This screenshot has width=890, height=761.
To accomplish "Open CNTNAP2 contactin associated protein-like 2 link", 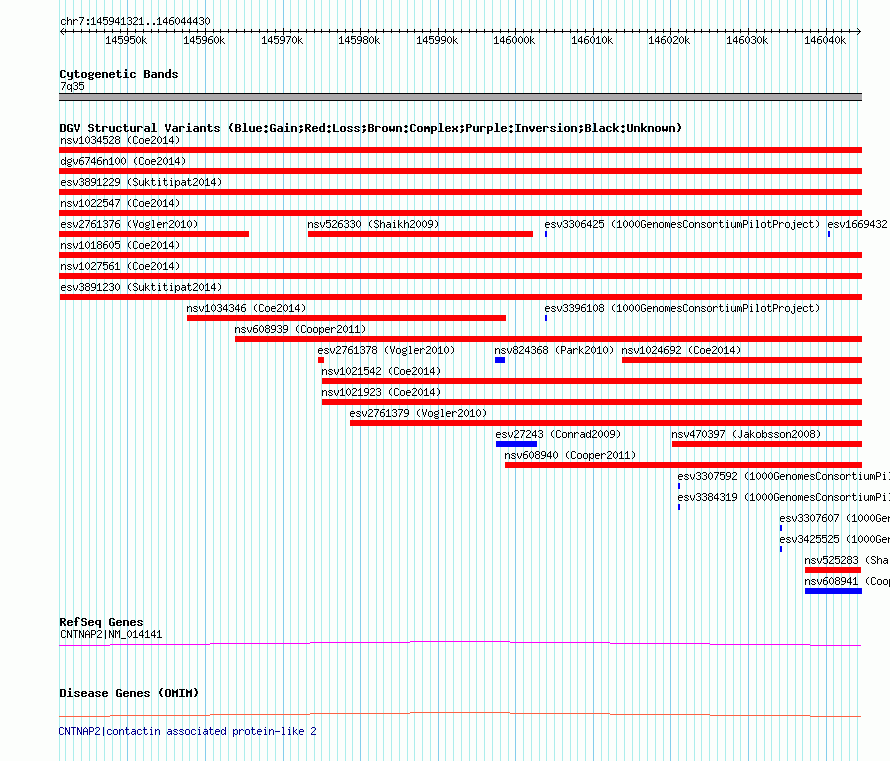I will [187, 731].
